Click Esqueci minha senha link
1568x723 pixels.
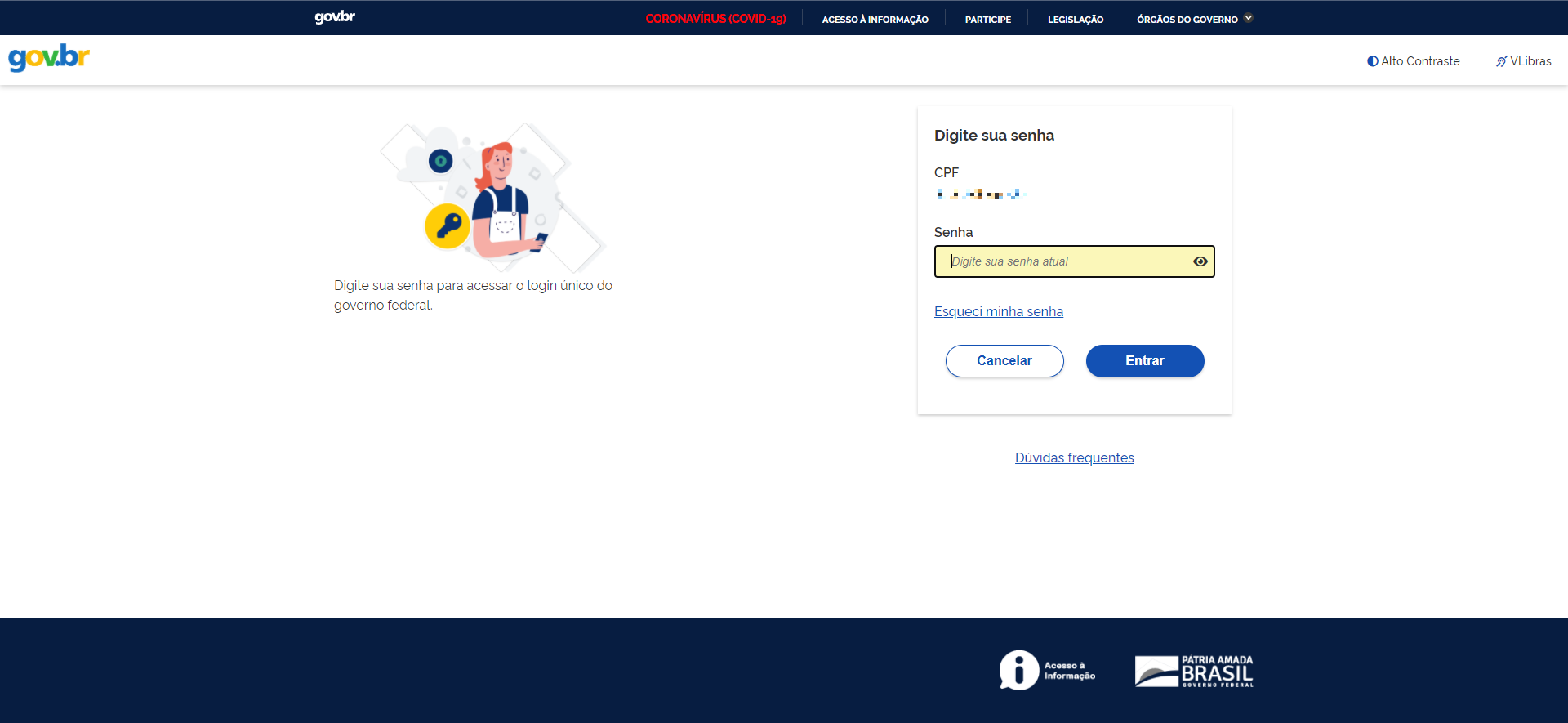999,311
